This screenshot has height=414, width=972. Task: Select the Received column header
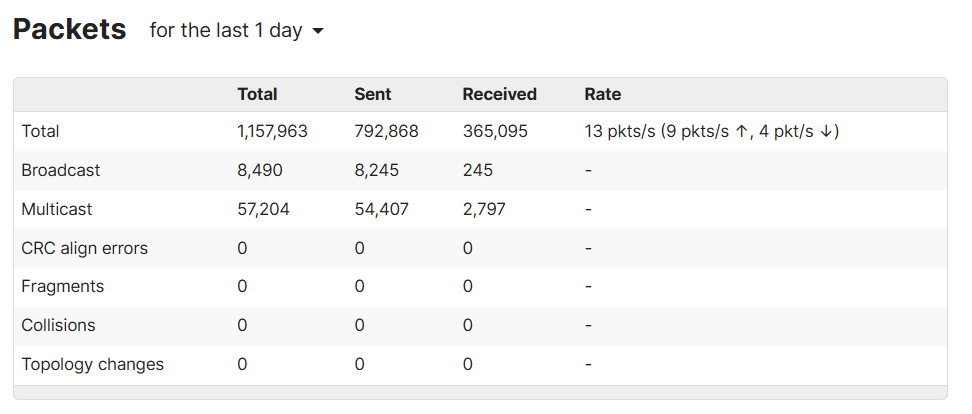tap(500, 94)
